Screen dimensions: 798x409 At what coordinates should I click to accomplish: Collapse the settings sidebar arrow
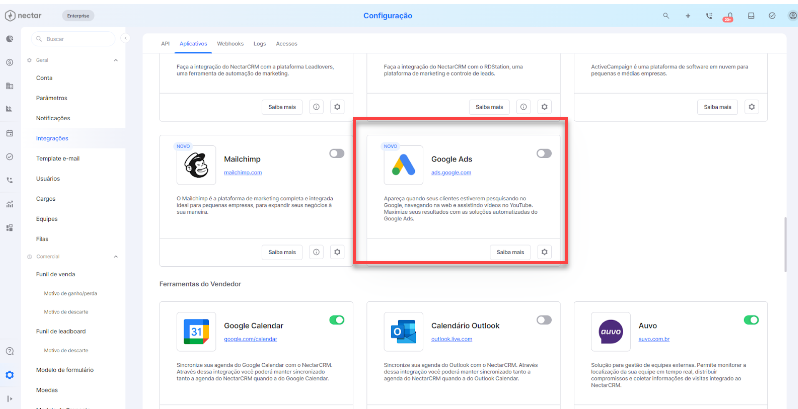[125, 38]
